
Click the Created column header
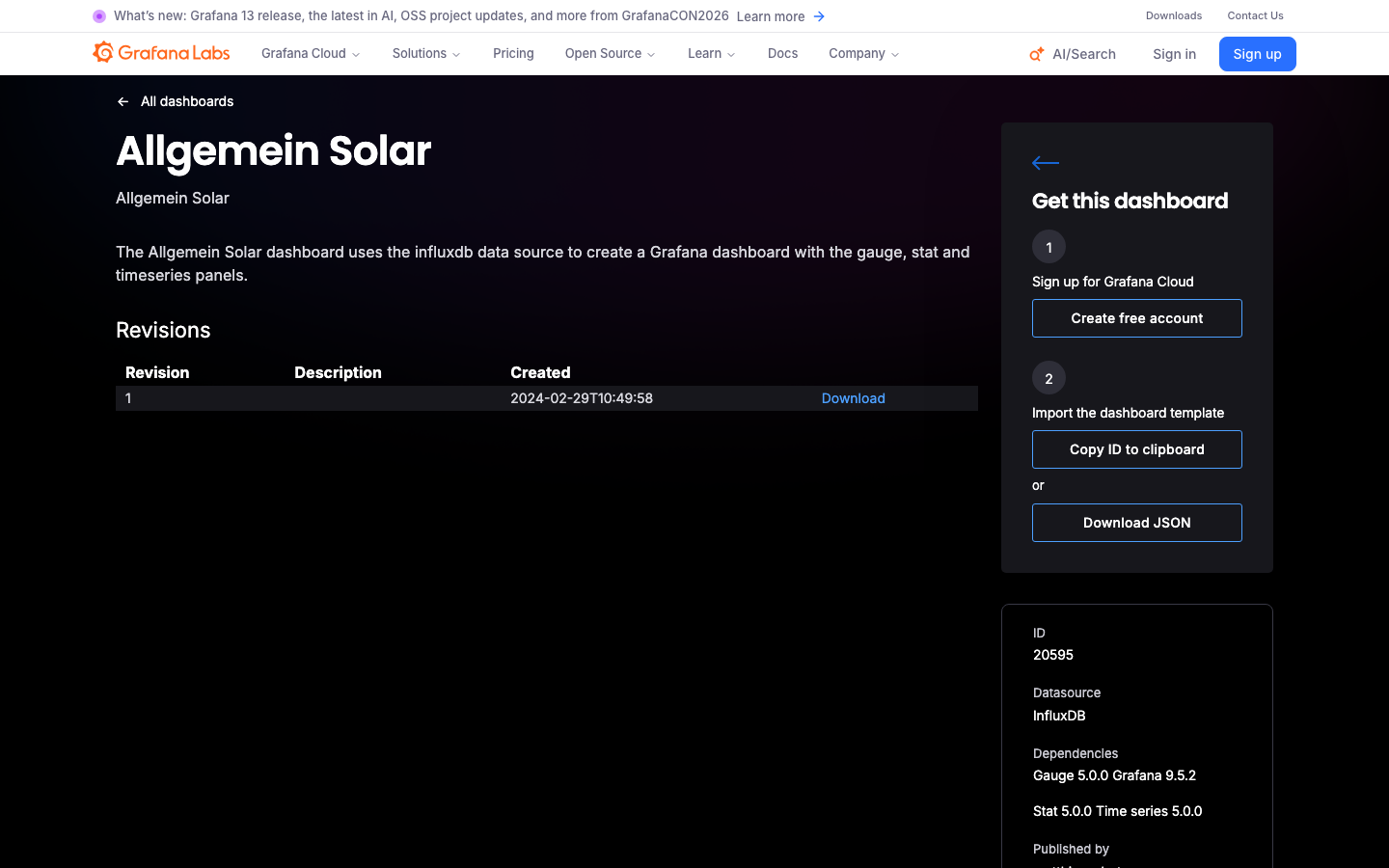tap(540, 372)
